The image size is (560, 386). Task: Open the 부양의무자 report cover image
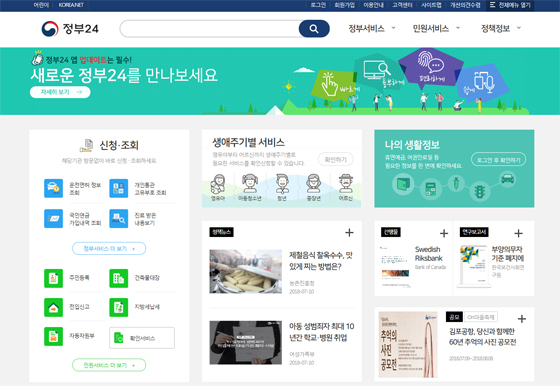(473, 266)
